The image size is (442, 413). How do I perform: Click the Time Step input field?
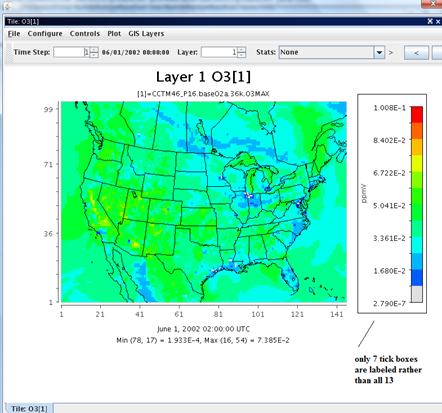tap(71, 52)
